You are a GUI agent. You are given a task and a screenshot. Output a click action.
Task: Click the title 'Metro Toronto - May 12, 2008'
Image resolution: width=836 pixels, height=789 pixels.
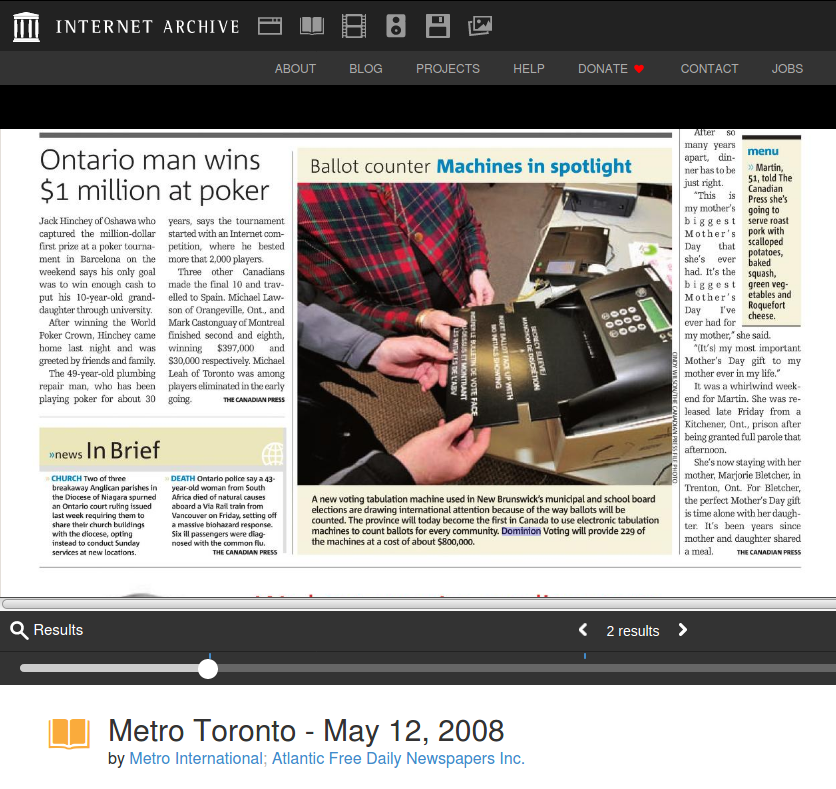306,730
